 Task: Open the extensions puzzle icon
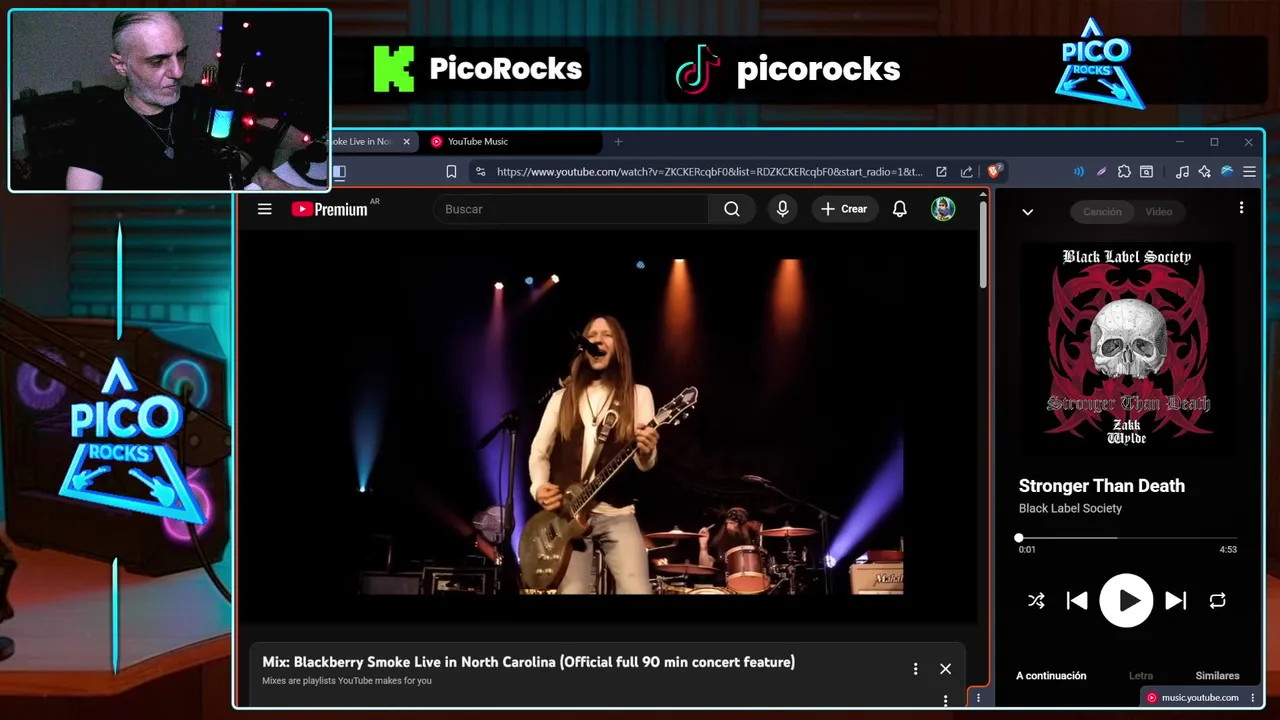pyautogui.click(x=1124, y=172)
